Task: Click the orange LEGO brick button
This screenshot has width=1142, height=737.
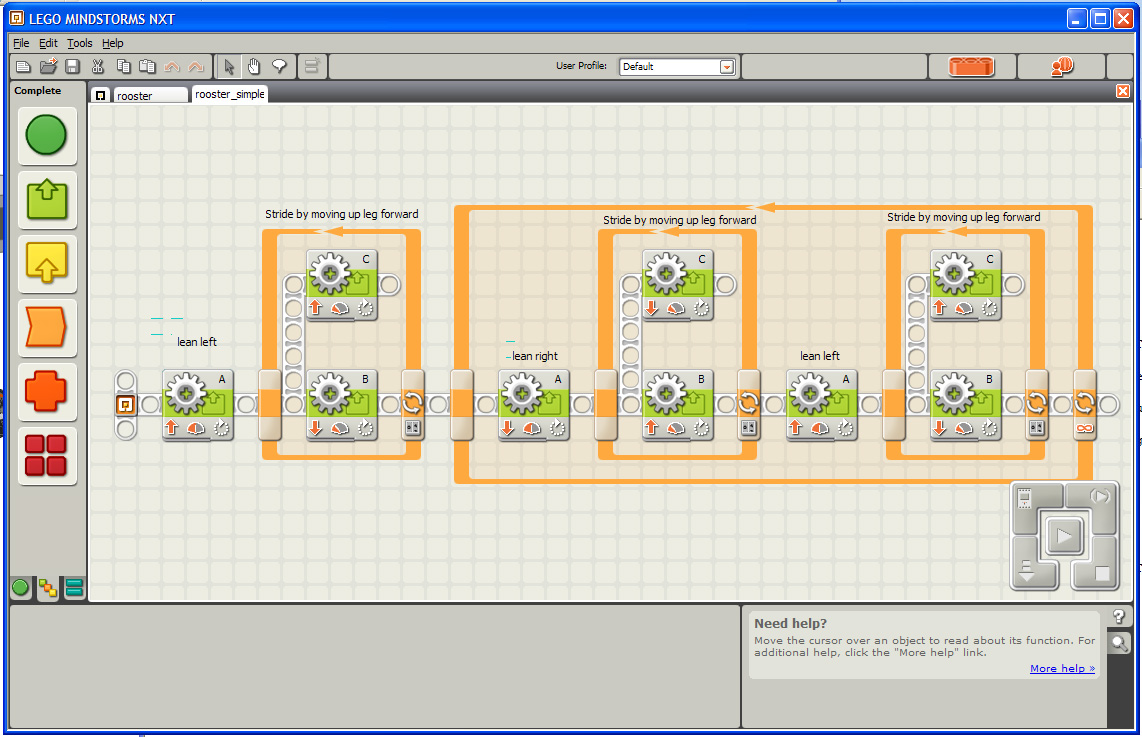Action: click(x=972, y=66)
